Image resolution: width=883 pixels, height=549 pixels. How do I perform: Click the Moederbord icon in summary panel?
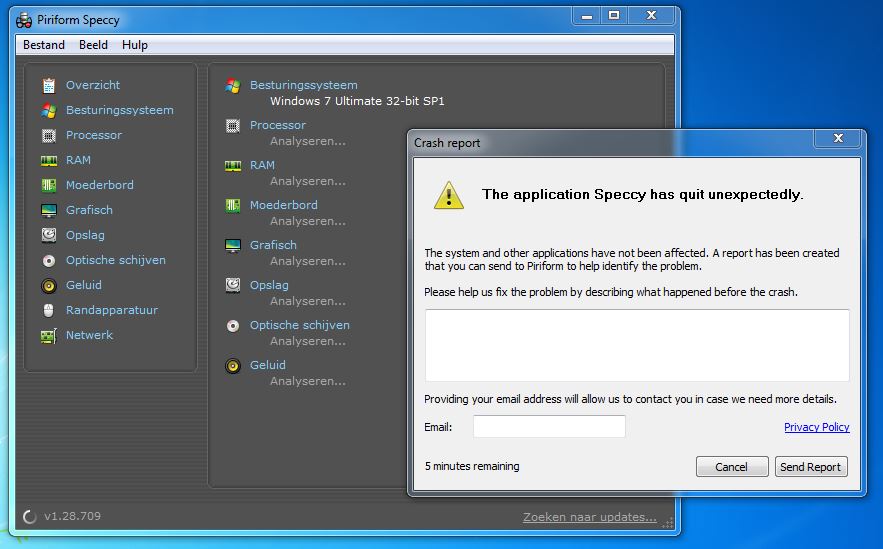coord(233,206)
